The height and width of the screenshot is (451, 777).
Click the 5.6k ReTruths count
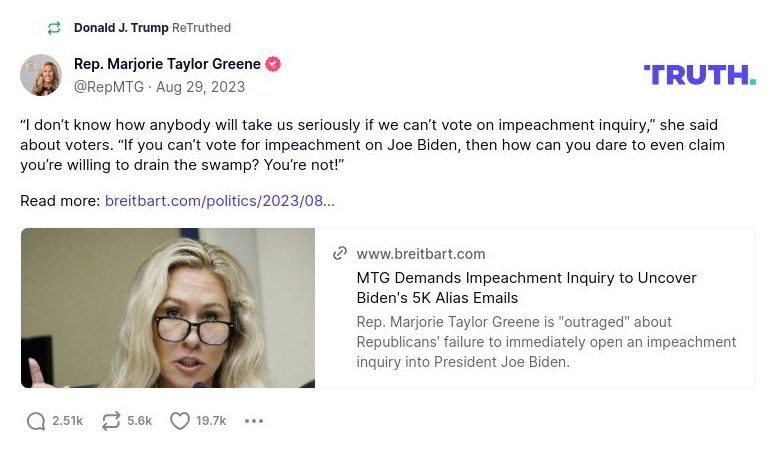click(x=139, y=421)
